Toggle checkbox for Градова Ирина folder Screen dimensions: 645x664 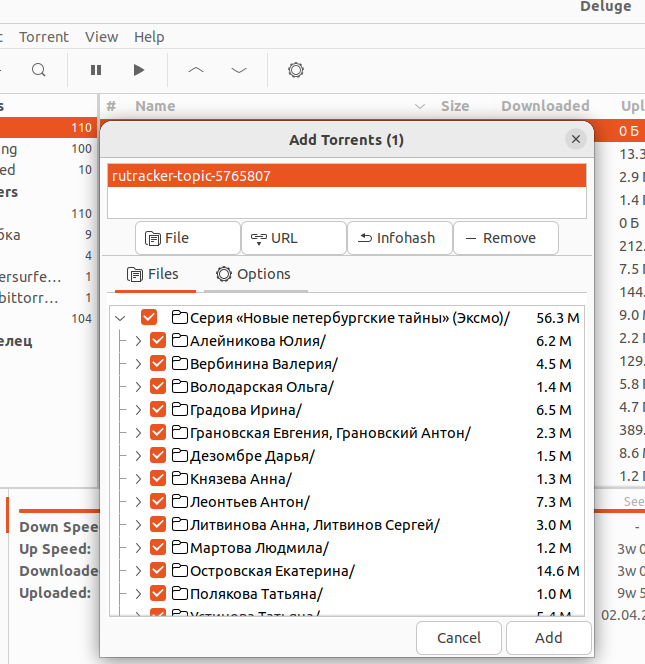click(x=158, y=410)
